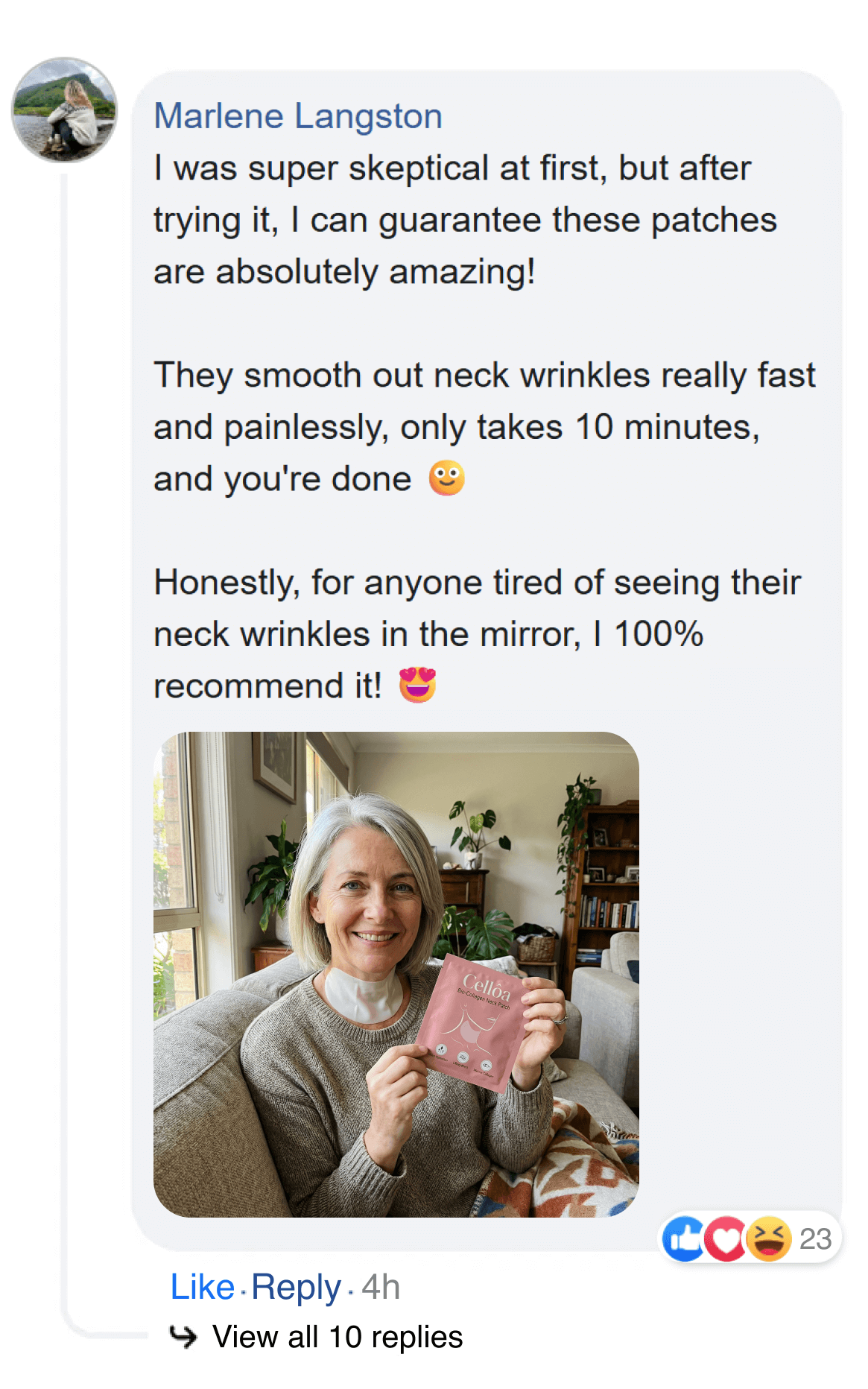The height and width of the screenshot is (1389, 868).
Task: Click the smiling emoji after "you're done"
Action: pos(447,478)
